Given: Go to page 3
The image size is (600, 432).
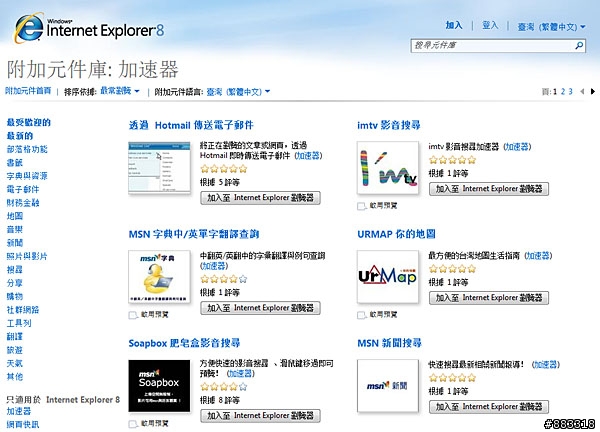Looking at the screenshot, I should click(570, 91).
